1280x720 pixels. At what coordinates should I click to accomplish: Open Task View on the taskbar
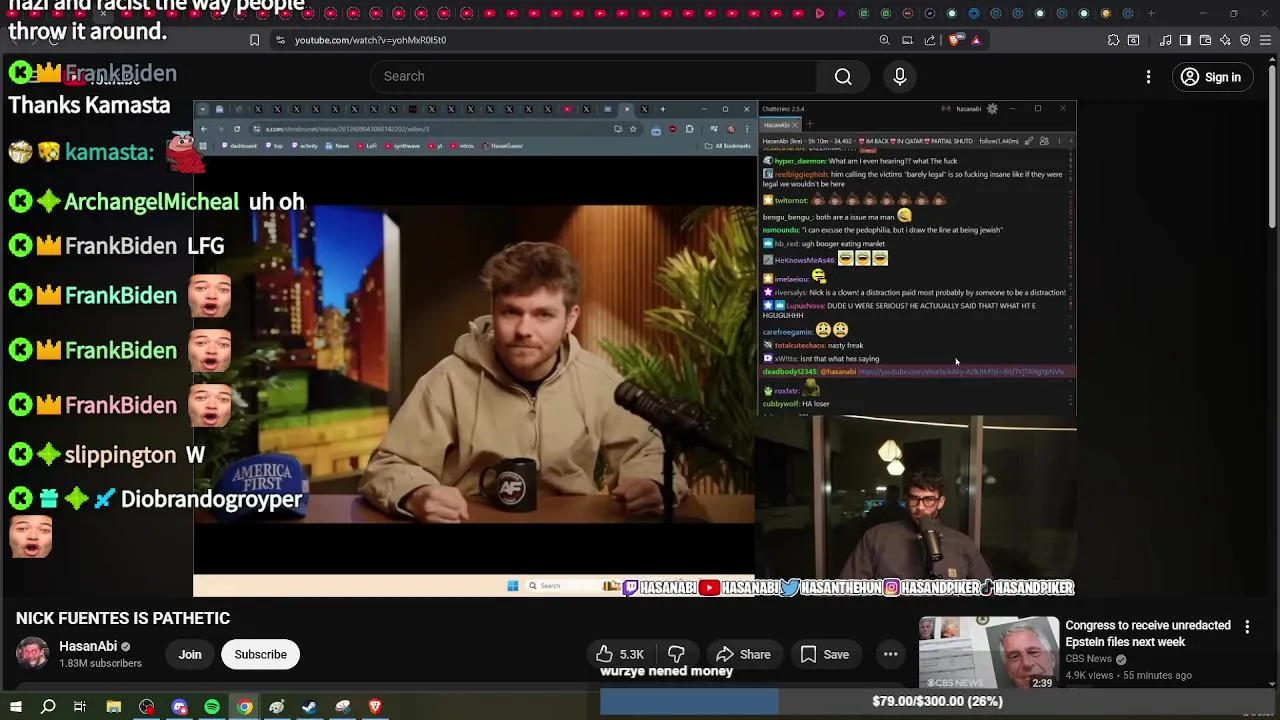click(x=80, y=707)
